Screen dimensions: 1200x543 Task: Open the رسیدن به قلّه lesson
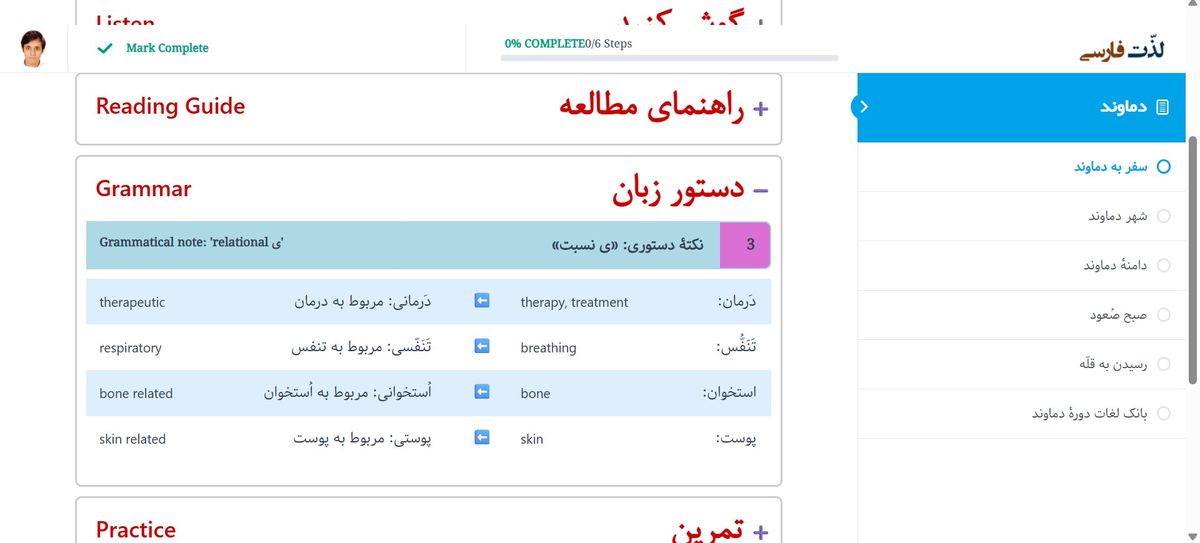point(1111,364)
